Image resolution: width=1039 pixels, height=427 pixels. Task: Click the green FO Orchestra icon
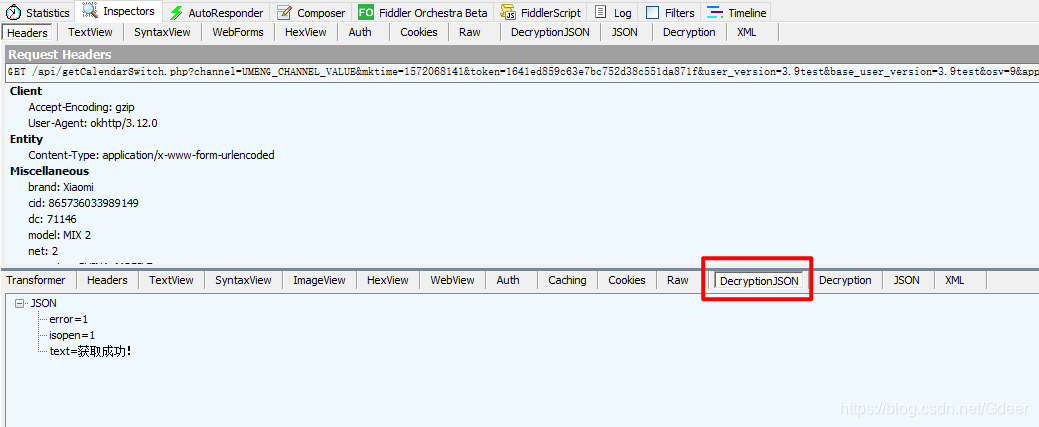coord(366,13)
